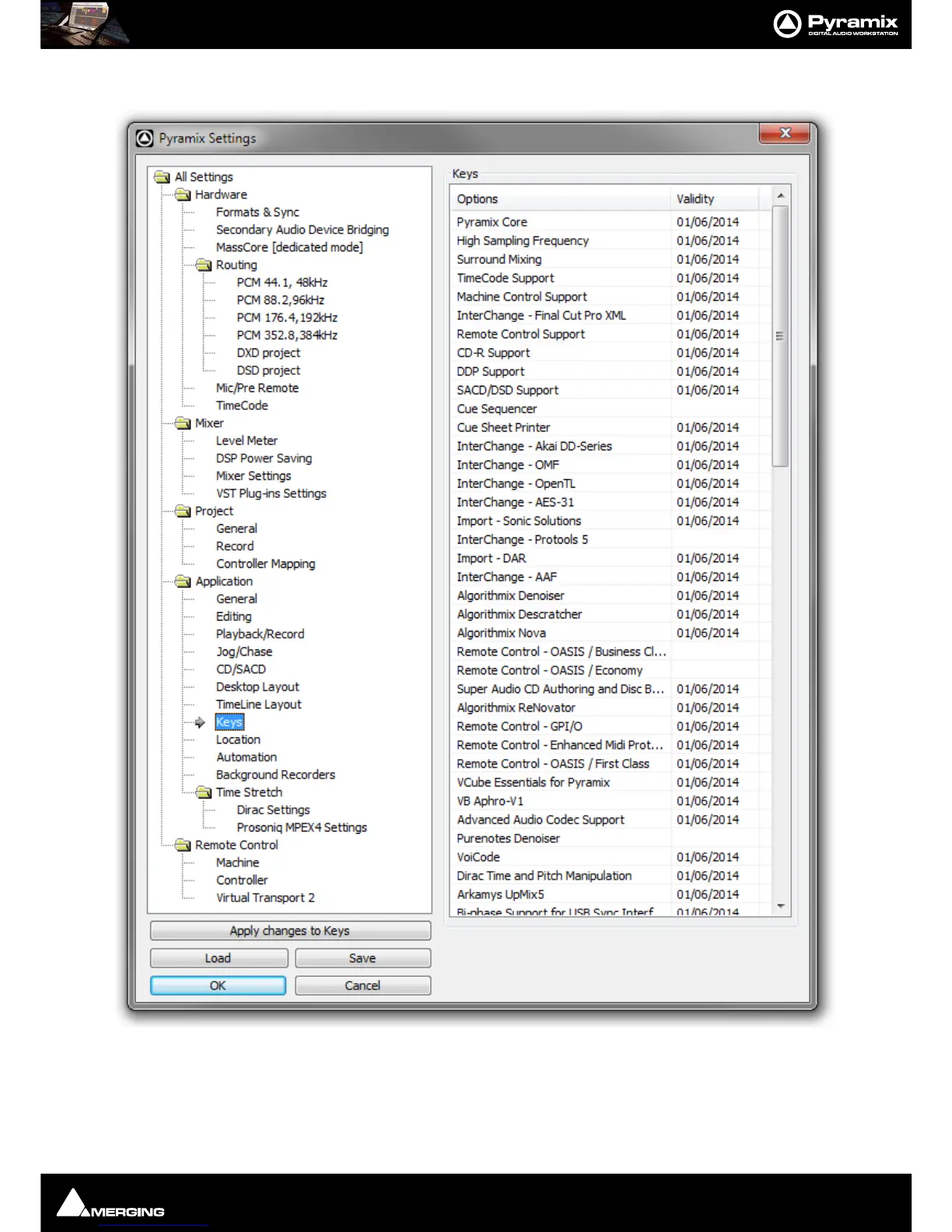The width and height of the screenshot is (952, 1232).
Task: Select the SACD/DSD Support key row
Action: pos(611,390)
